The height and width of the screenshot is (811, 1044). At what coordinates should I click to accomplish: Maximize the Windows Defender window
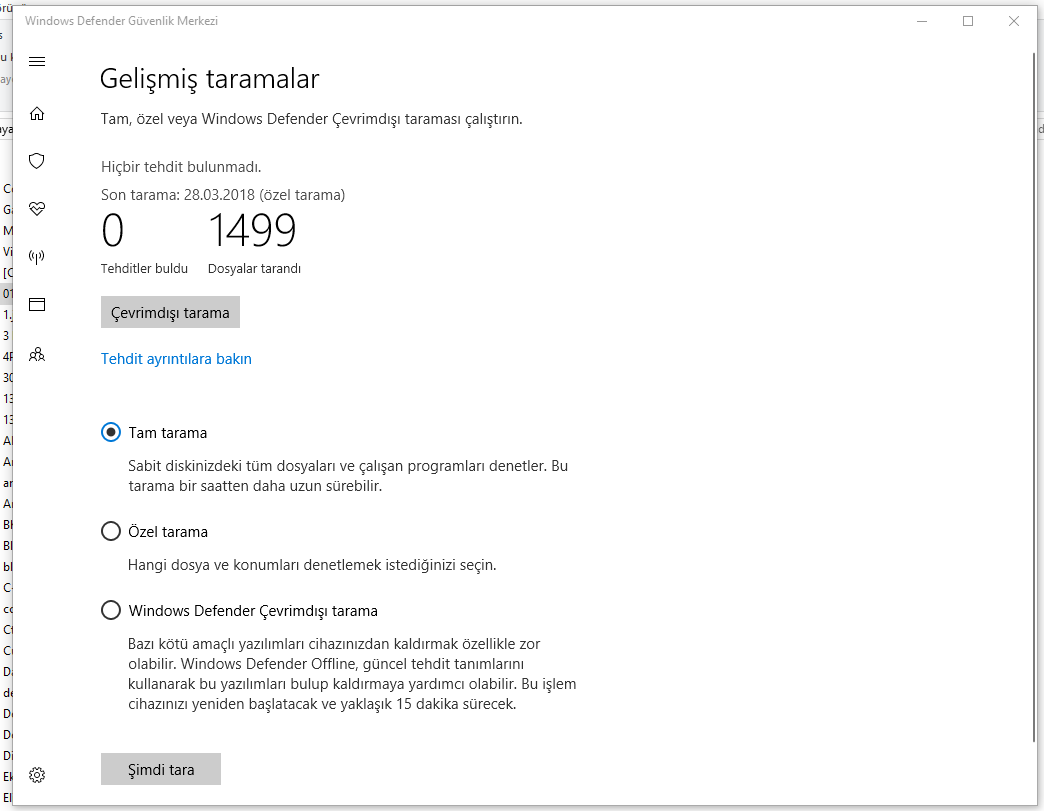(968, 21)
